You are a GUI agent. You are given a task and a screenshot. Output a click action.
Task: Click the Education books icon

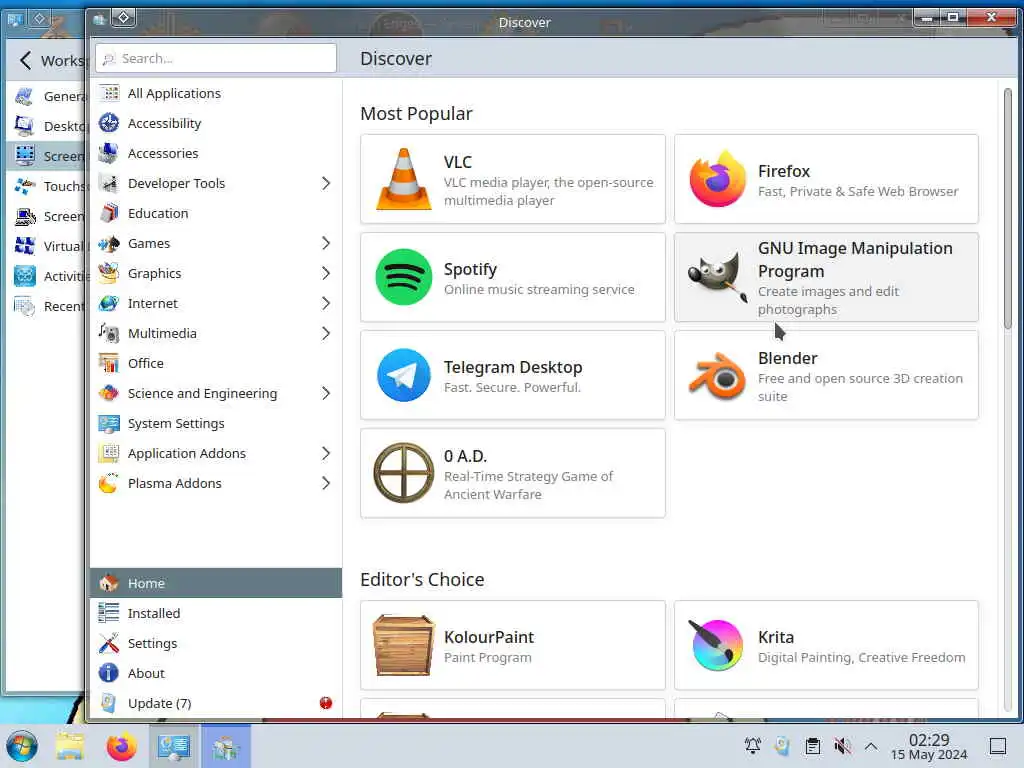109,213
